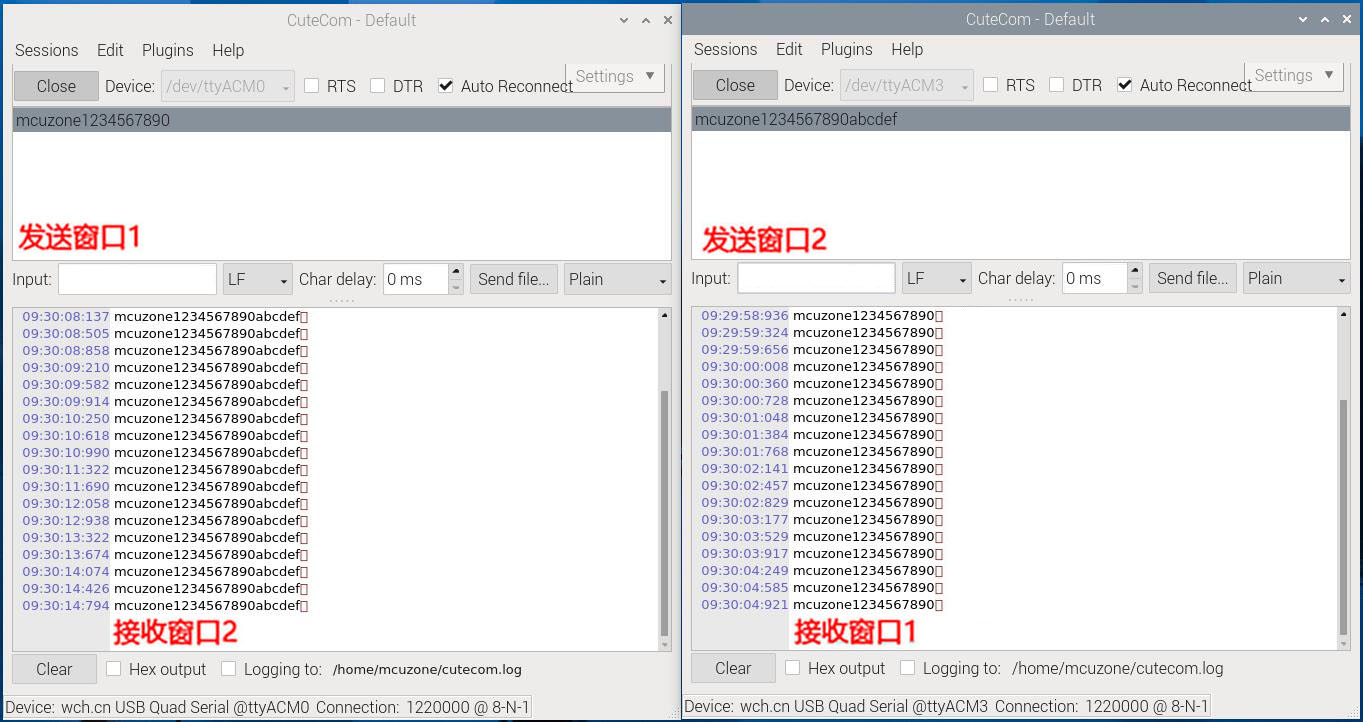Image resolution: width=1363 pixels, height=722 pixels.
Task: Select history entry mcuzone1234567890 in left window
Action: point(342,120)
